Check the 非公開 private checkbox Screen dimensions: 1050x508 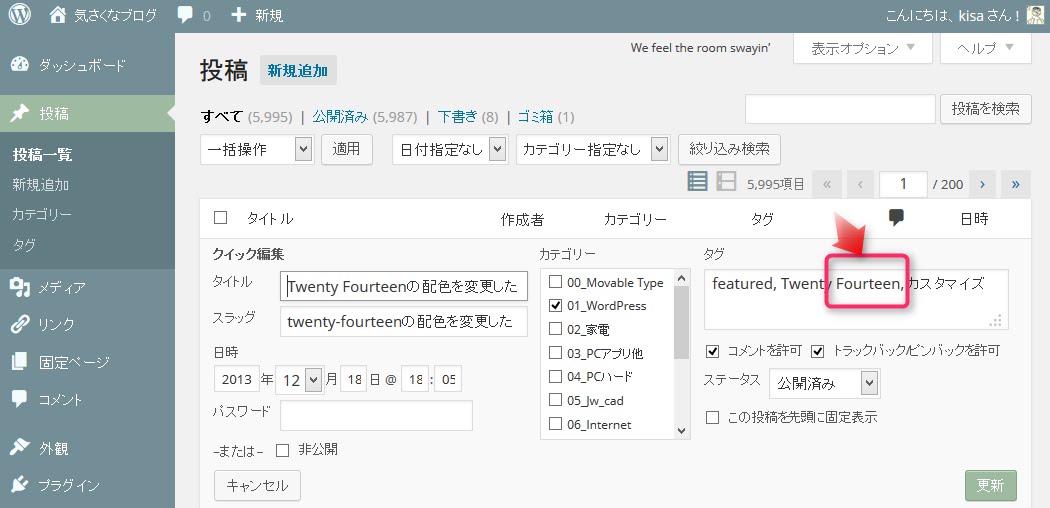click(x=283, y=450)
